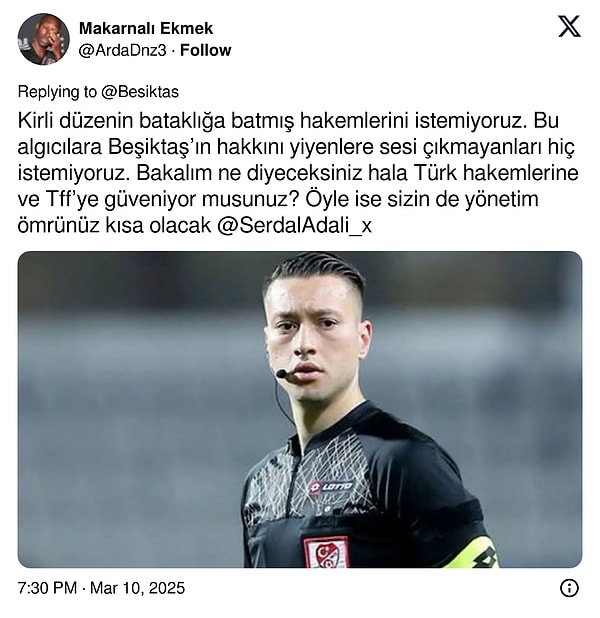600x618 pixels.
Task: Open the @SerdalAdali_x mention
Action: (x=294, y=226)
